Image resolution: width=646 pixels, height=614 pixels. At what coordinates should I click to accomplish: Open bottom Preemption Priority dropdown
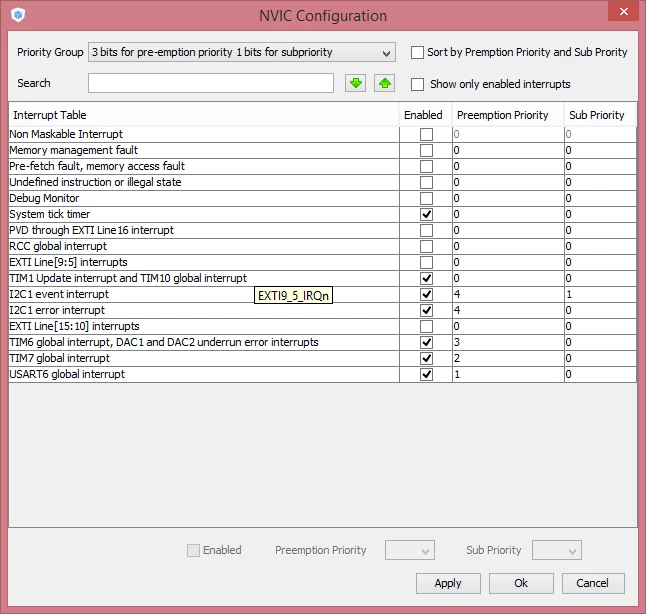(410, 550)
